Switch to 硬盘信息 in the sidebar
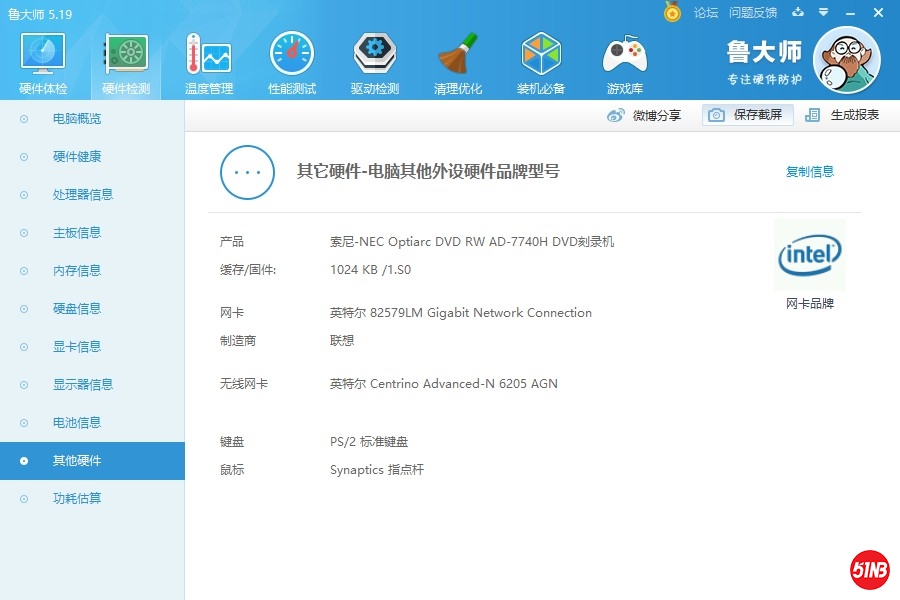Screen dimensions: 900x600 coord(77,309)
